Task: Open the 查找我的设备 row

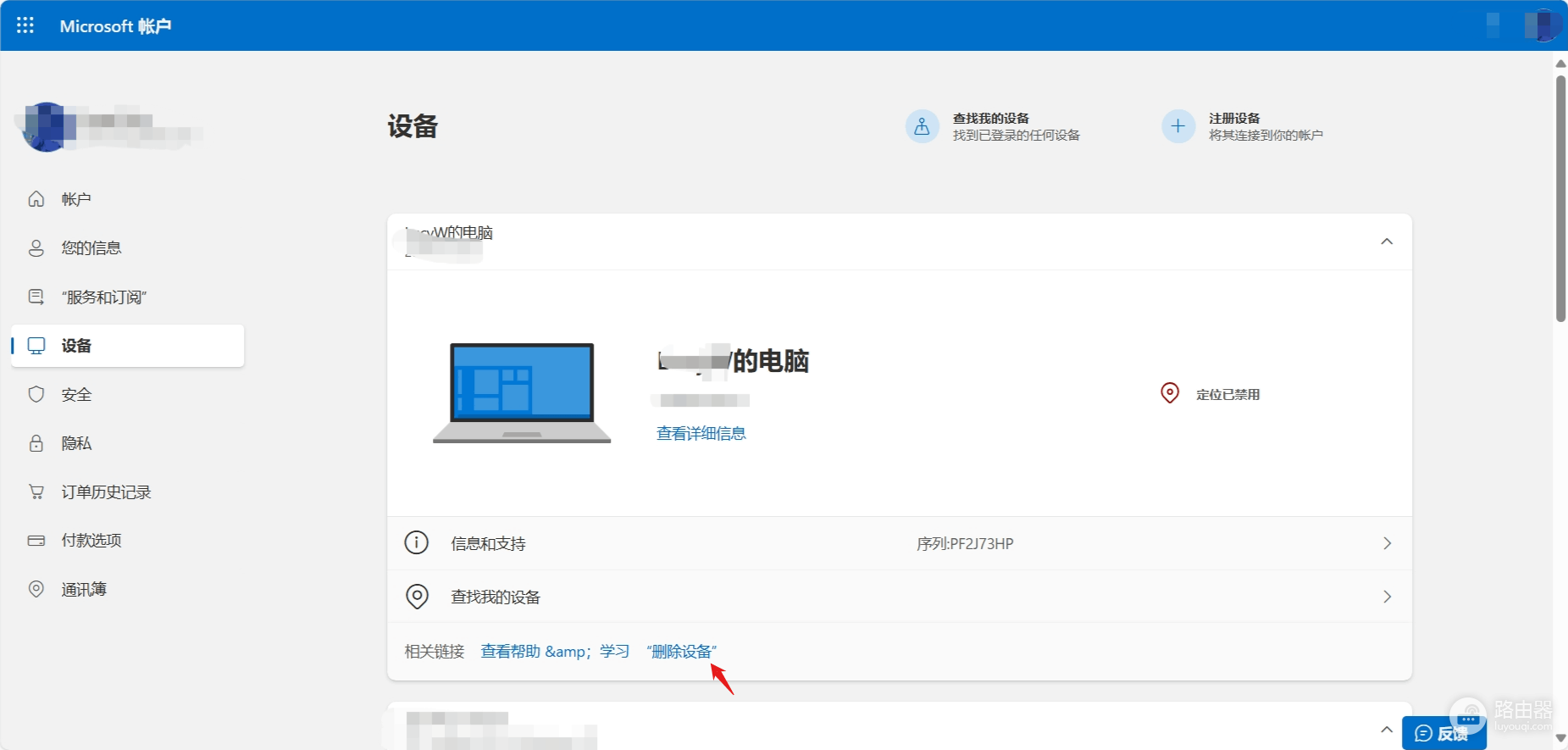Action: click(900, 597)
